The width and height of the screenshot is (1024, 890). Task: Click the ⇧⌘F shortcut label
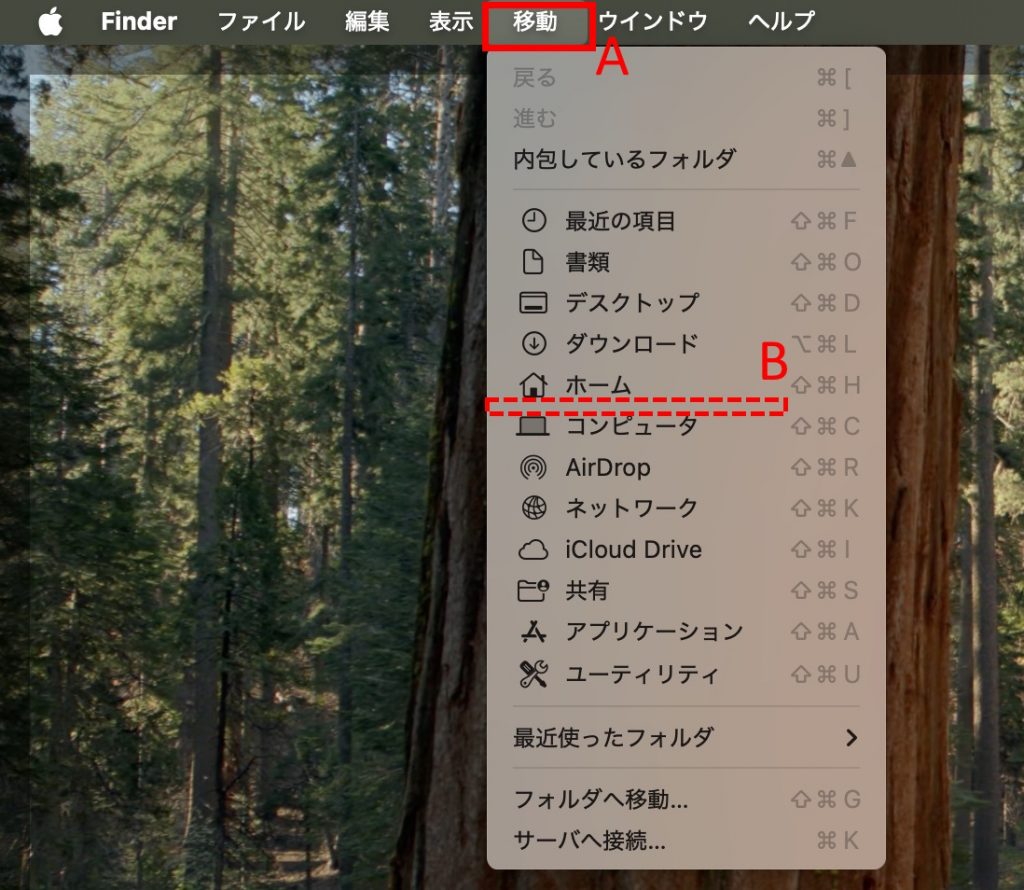824,221
